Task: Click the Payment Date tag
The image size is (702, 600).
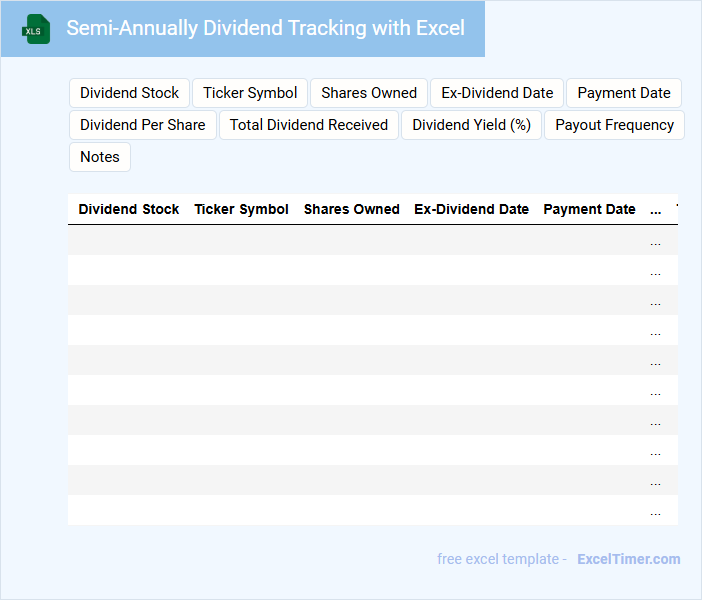Action: tap(624, 93)
